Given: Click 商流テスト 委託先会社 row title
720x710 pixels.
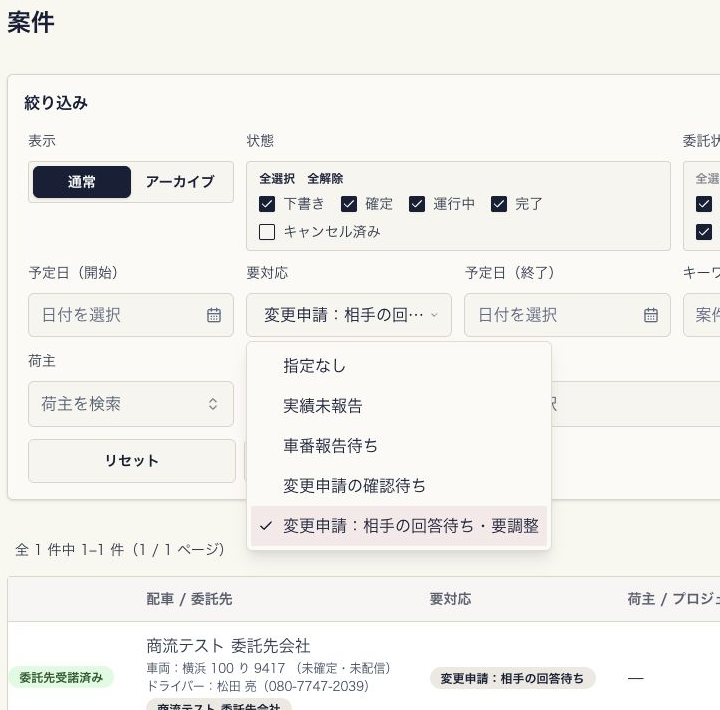Looking at the screenshot, I should click(228, 646).
